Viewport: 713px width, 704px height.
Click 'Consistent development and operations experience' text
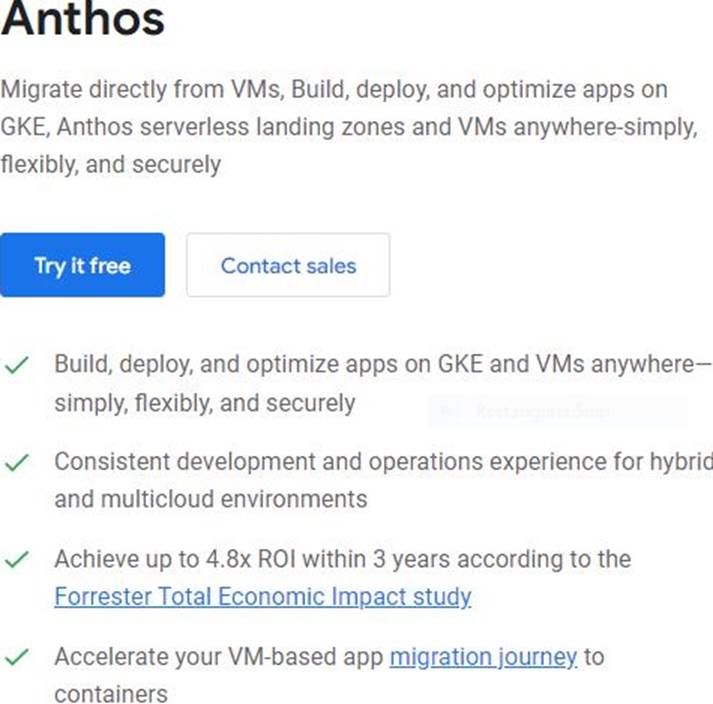click(x=381, y=462)
